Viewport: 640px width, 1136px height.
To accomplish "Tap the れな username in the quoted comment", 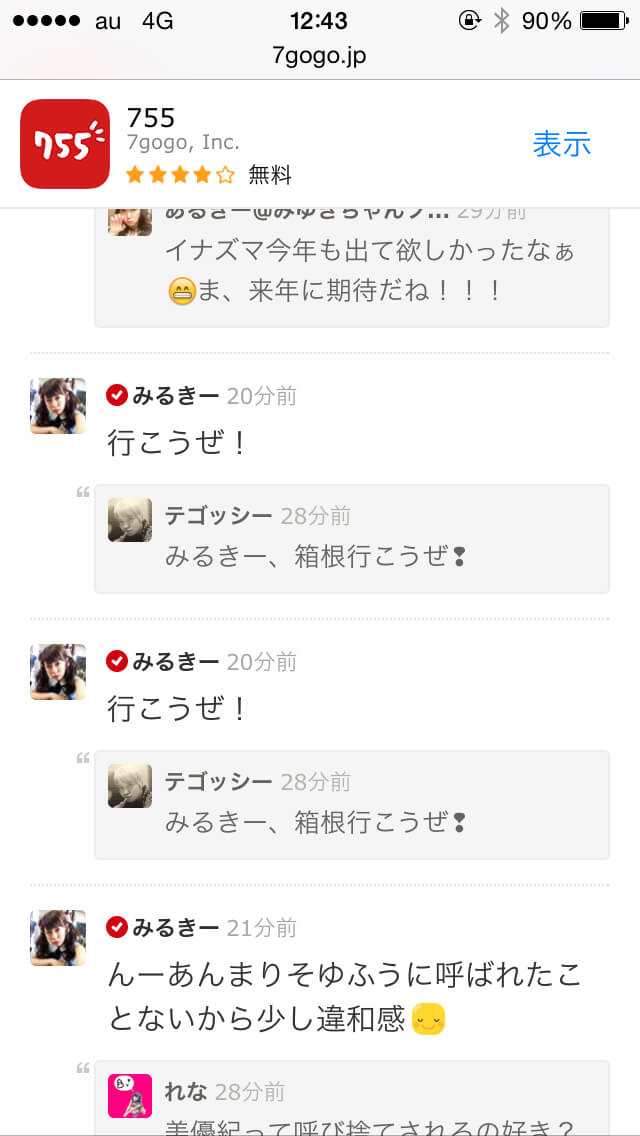I will (186, 1092).
